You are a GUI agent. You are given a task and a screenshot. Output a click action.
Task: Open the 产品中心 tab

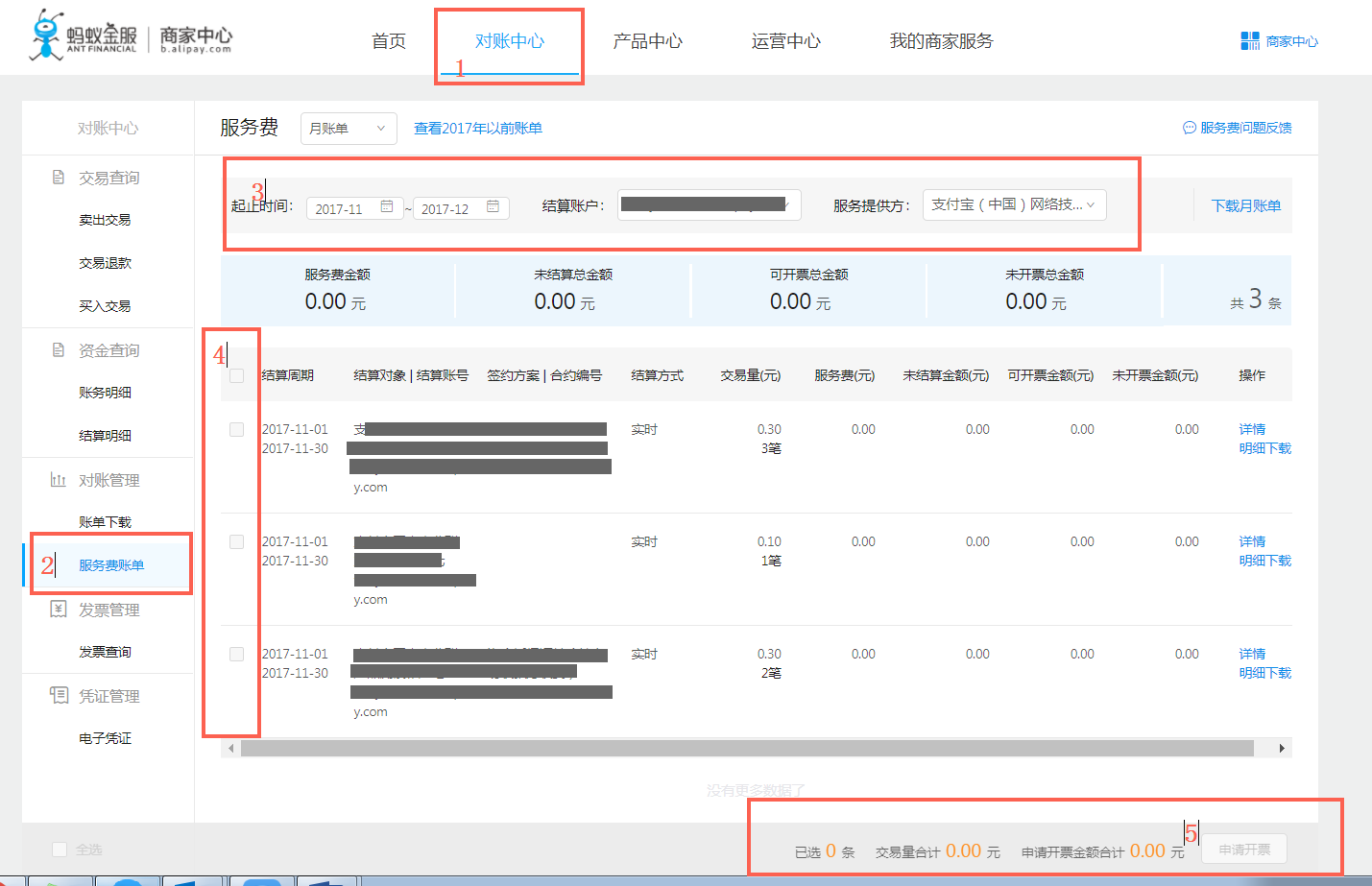(648, 41)
